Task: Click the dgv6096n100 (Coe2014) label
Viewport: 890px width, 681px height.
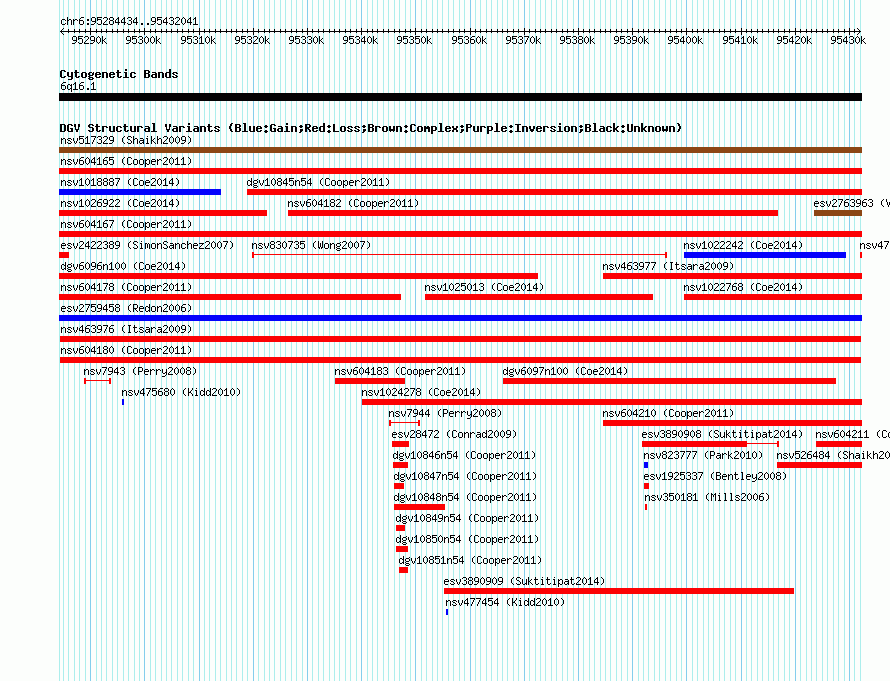Action: (x=123, y=266)
